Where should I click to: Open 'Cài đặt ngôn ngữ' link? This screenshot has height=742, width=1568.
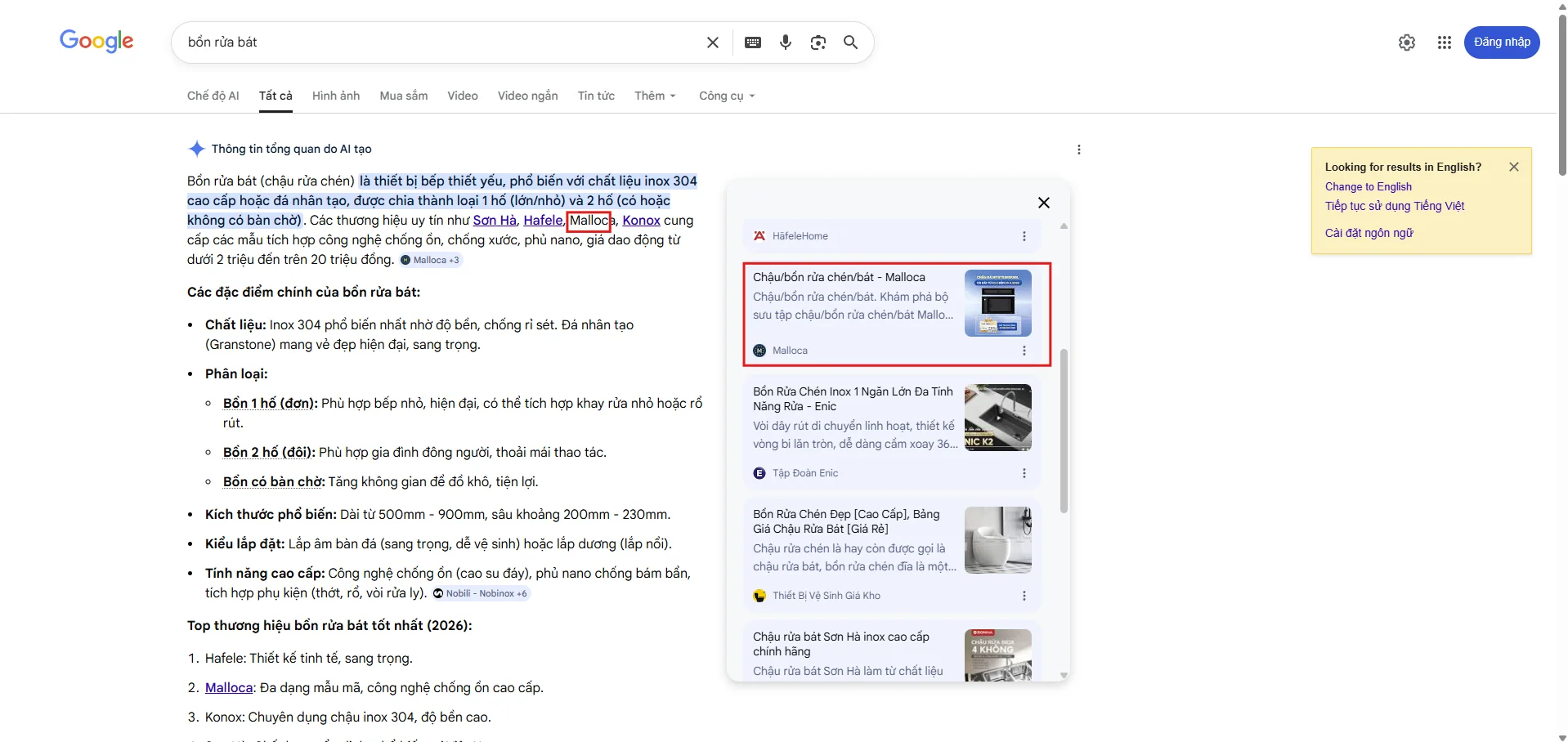click(1369, 233)
